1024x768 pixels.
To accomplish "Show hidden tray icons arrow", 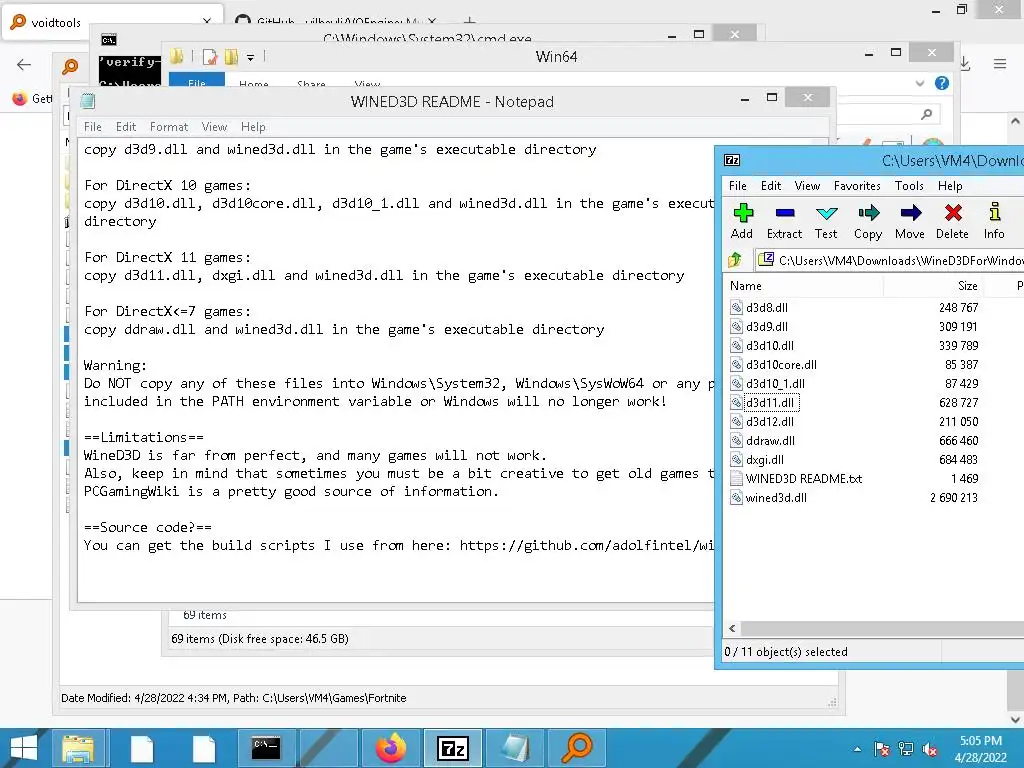I will [857, 749].
